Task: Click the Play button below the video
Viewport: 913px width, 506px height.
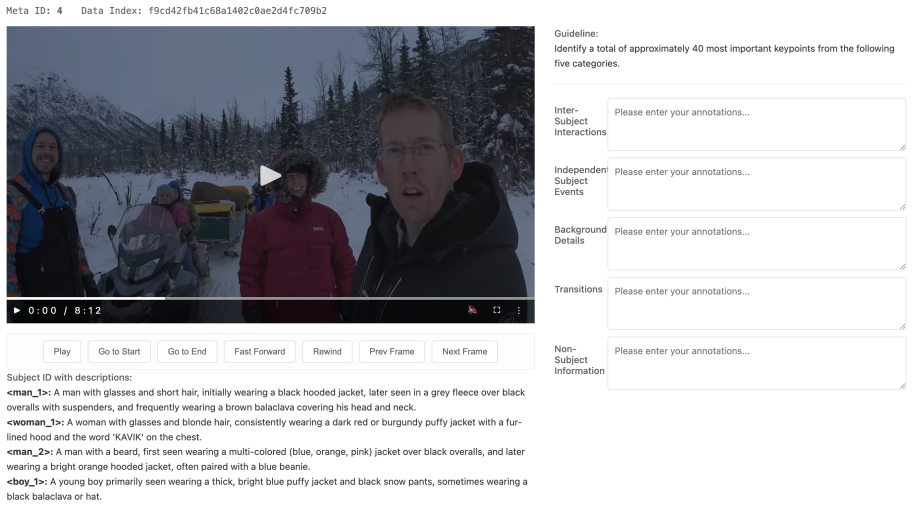Action: tap(62, 352)
